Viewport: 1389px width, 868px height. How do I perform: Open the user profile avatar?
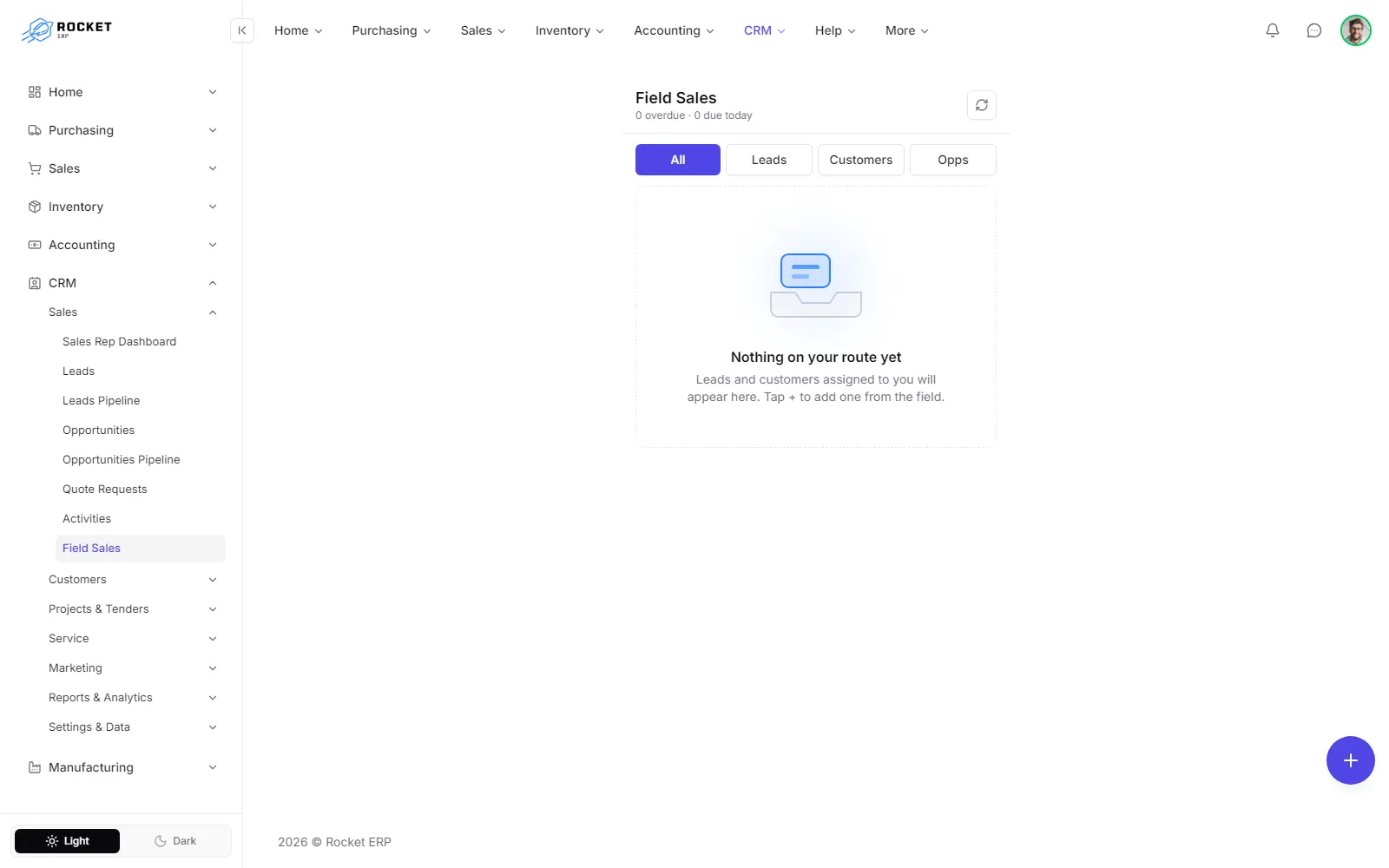click(1356, 30)
